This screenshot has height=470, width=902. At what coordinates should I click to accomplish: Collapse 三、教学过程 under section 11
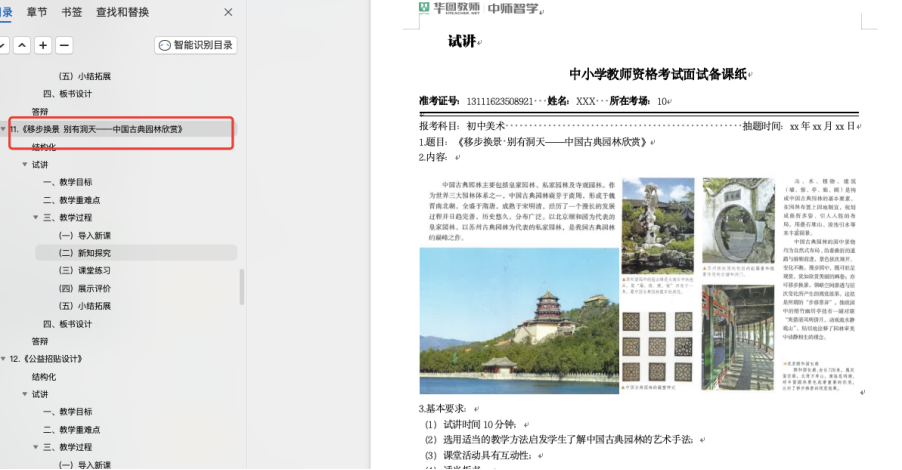click(x=36, y=217)
